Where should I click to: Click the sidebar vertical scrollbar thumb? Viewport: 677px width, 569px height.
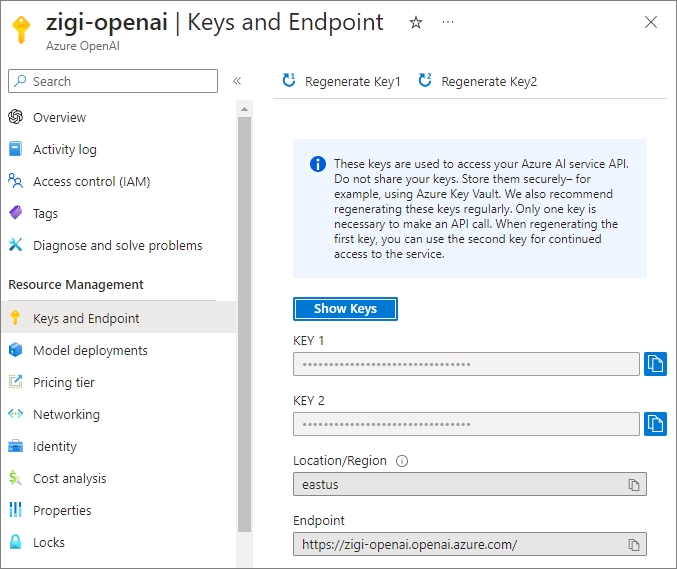point(244,324)
